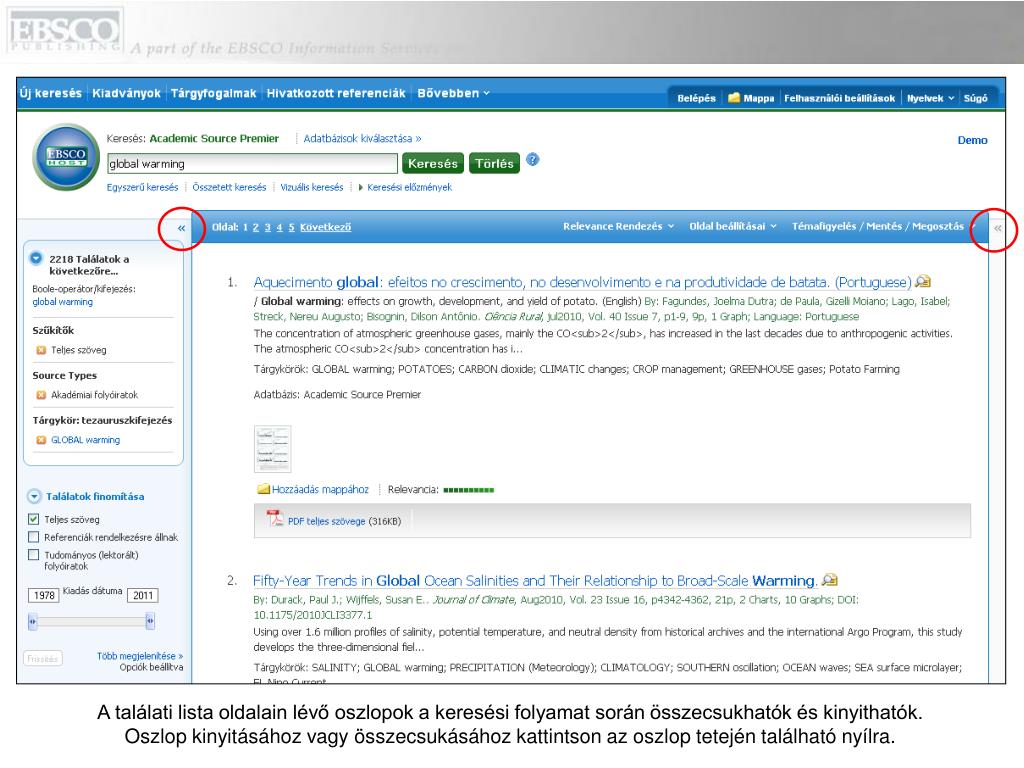This screenshot has width=1024, height=768.
Task: Click the Ciência Rural journal link
Action: click(513, 317)
